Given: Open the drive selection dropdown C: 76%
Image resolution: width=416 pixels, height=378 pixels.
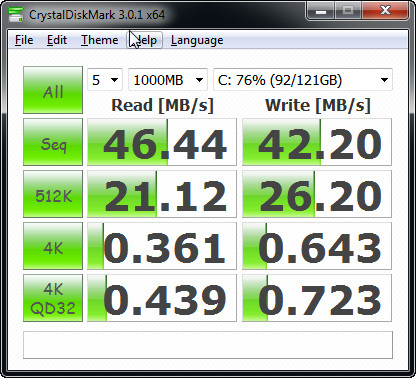Looking at the screenshot, I should click(303, 80).
